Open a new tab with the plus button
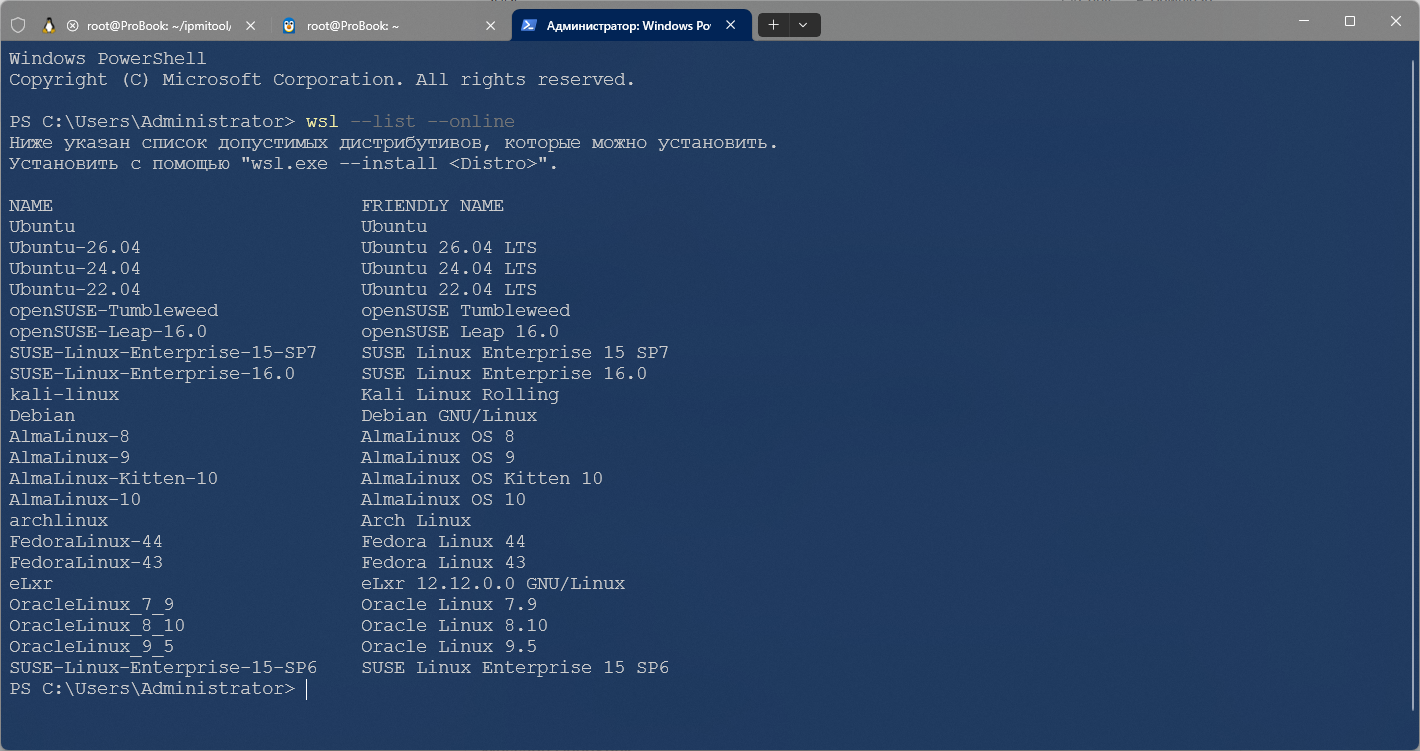 [773, 25]
